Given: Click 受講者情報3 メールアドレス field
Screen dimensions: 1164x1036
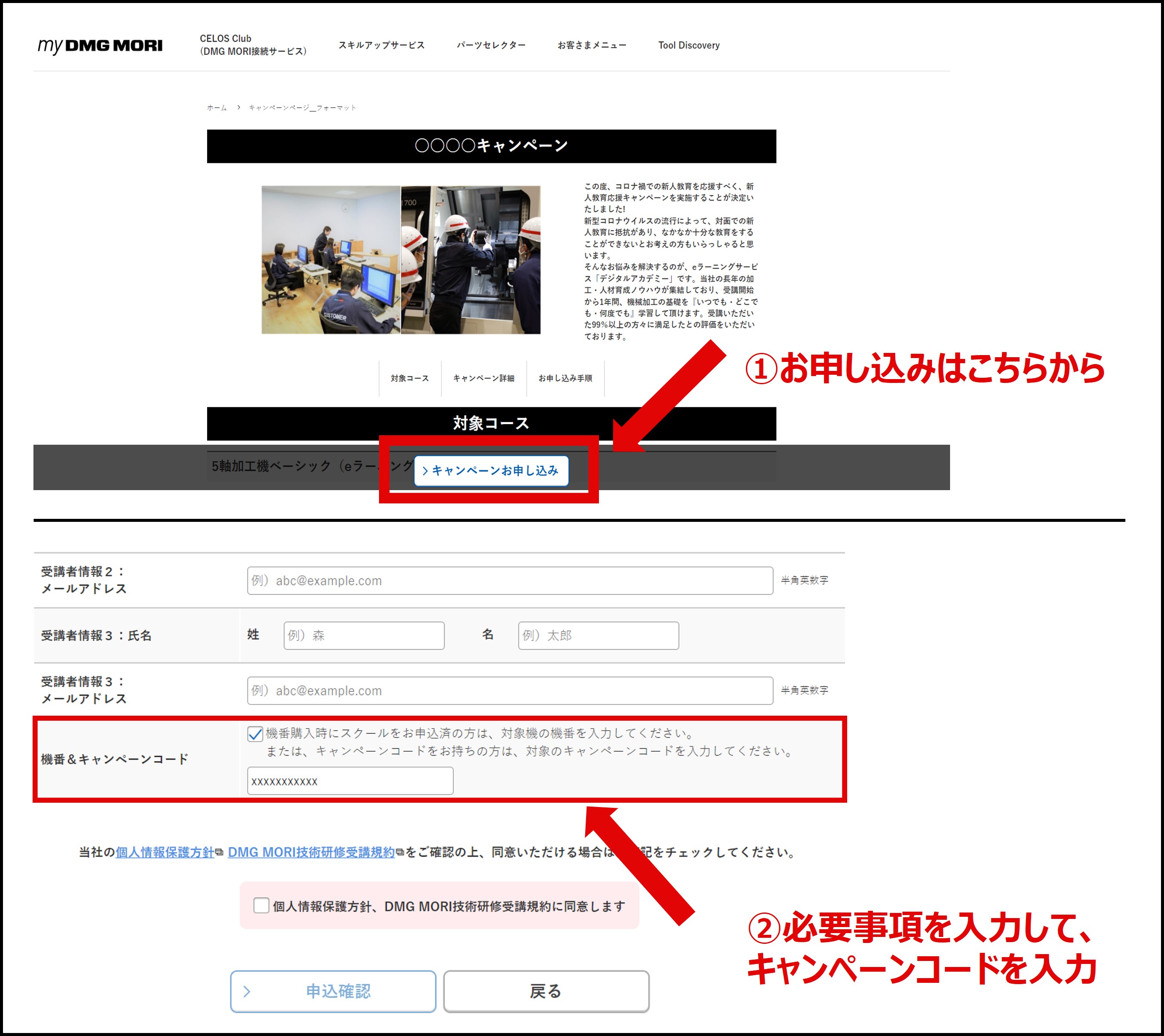Looking at the screenshot, I should pos(510,690).
